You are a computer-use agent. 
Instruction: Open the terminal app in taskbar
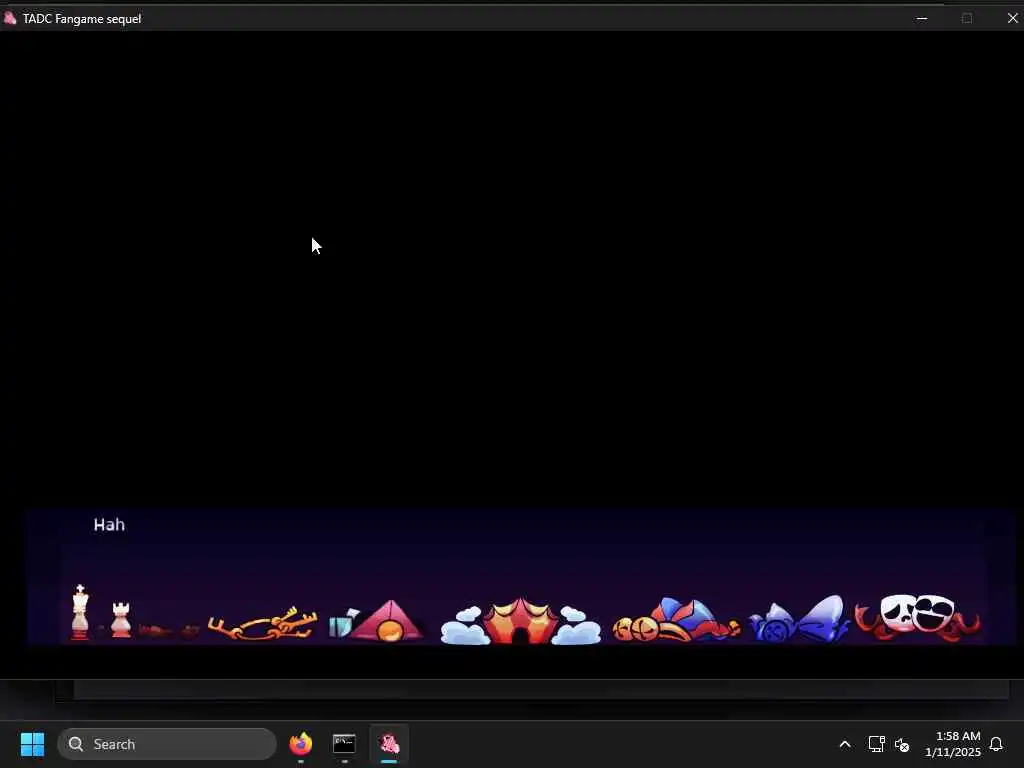coord(344,744)
